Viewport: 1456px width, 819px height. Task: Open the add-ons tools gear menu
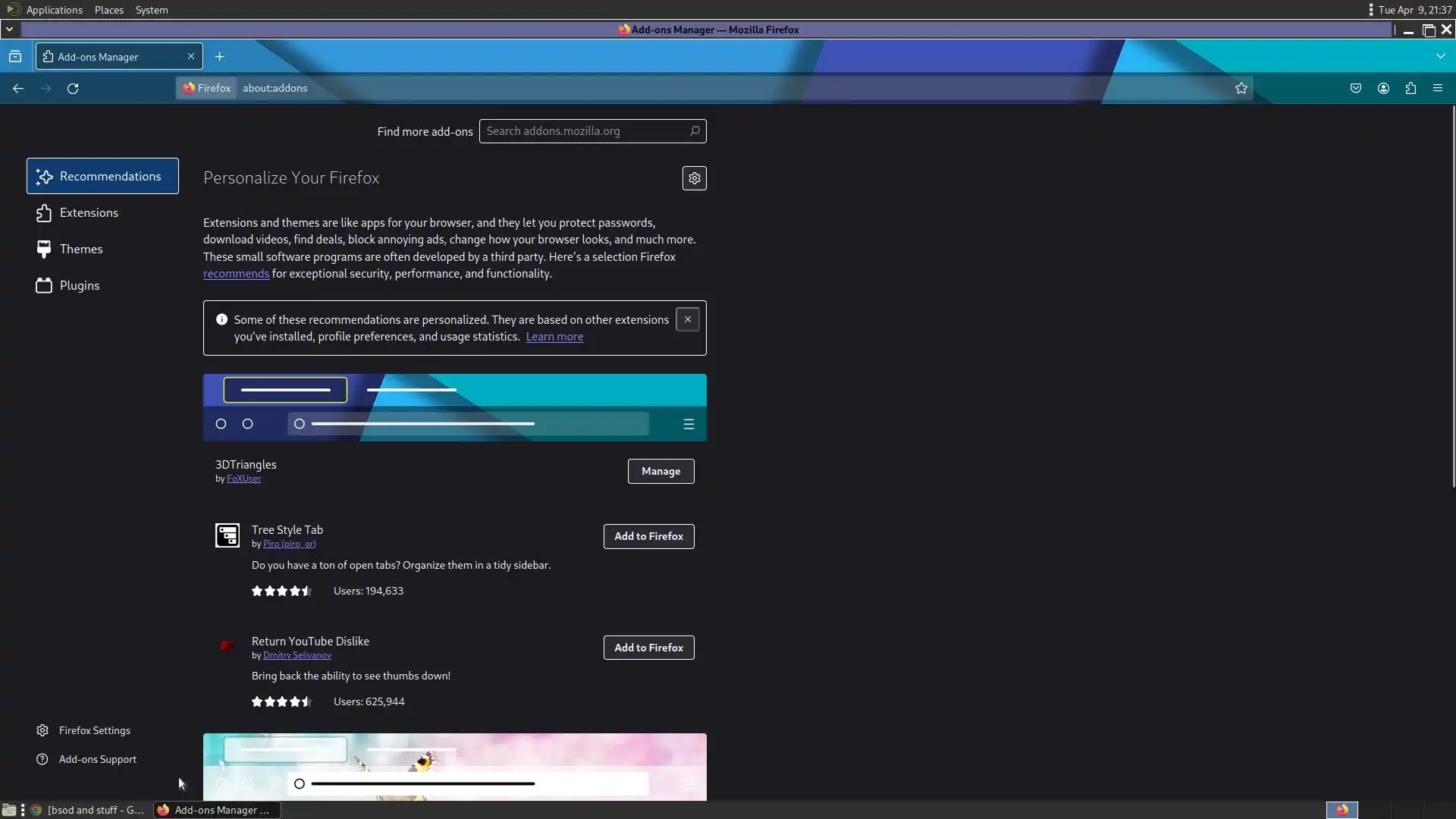click(x=694, y=178)
